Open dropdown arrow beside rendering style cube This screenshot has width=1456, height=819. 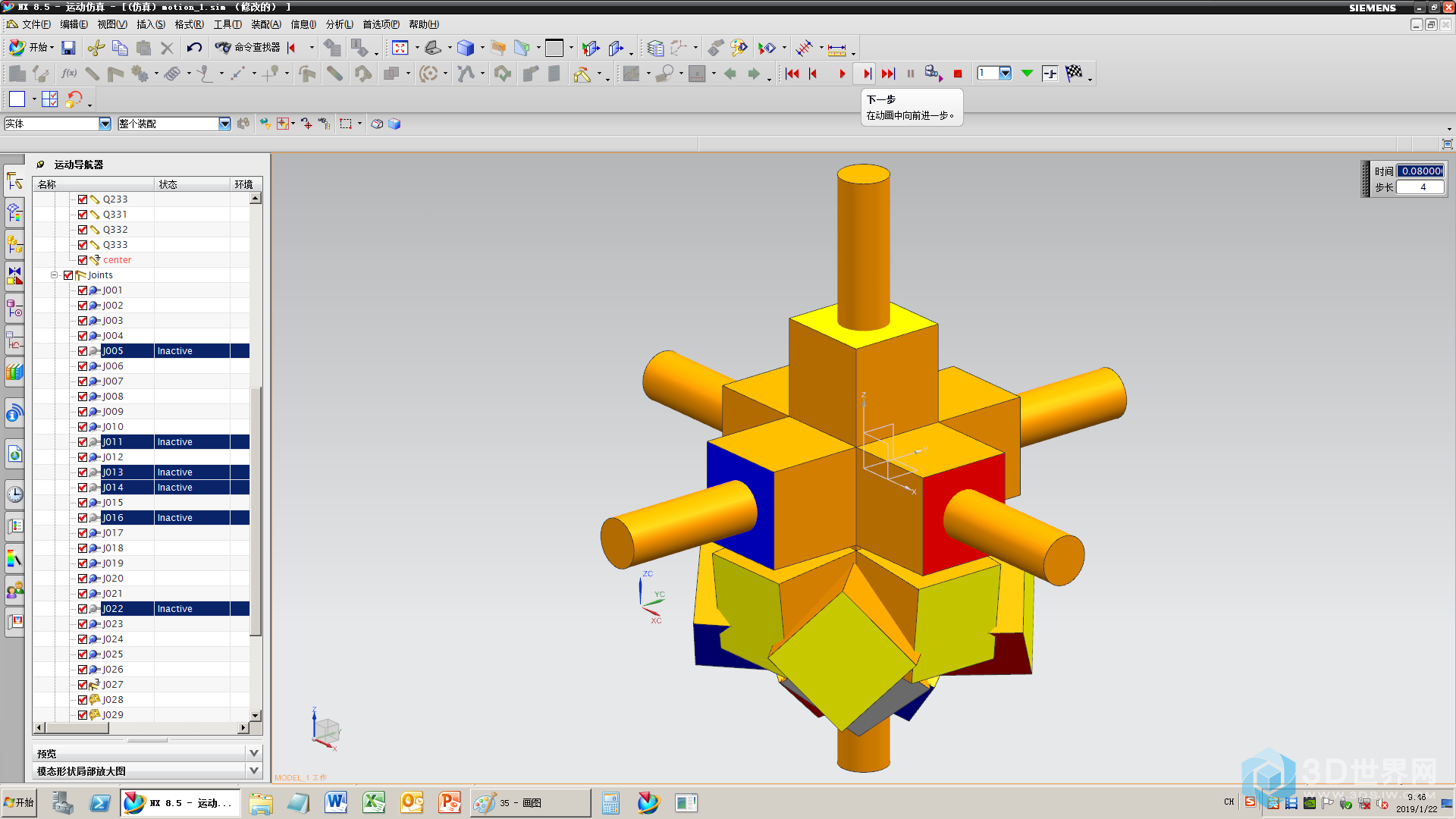(x=482, y=48)
